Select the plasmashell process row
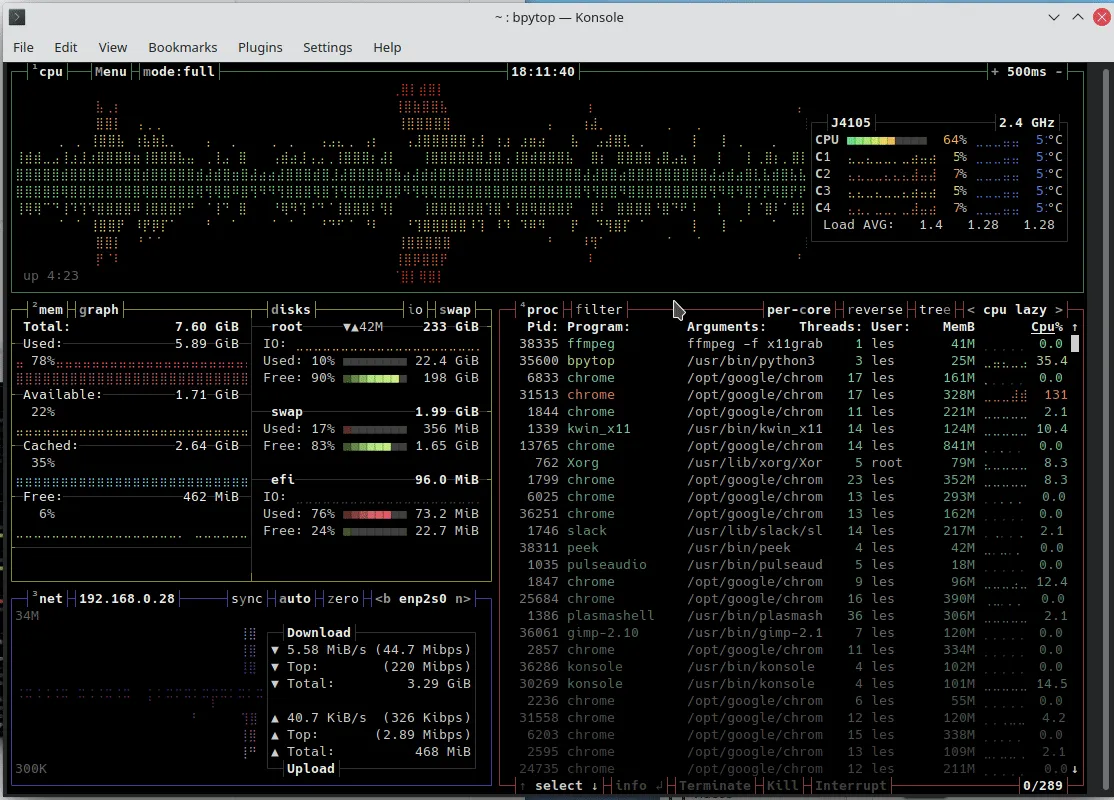This screenshot has width=1114, height=800. (x=791, y=615)
